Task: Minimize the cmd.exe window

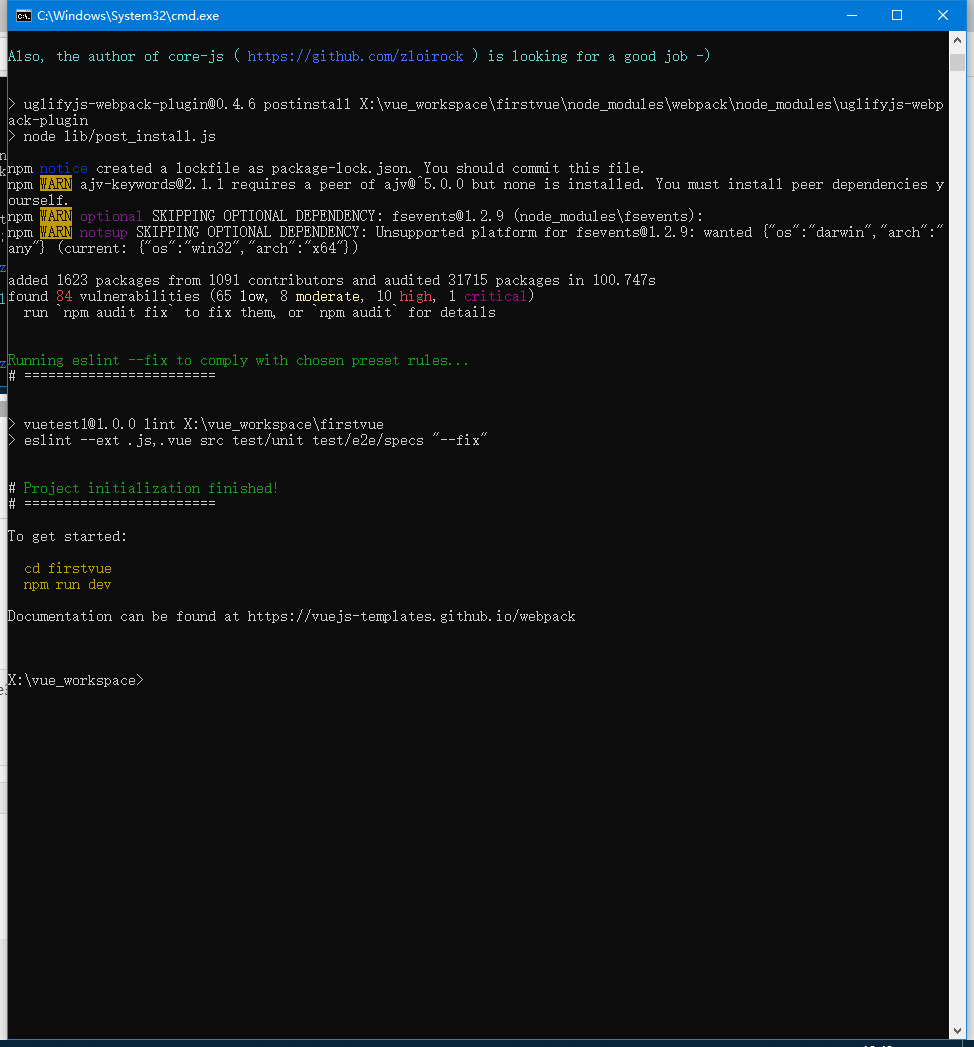Action: pos(852,15)
